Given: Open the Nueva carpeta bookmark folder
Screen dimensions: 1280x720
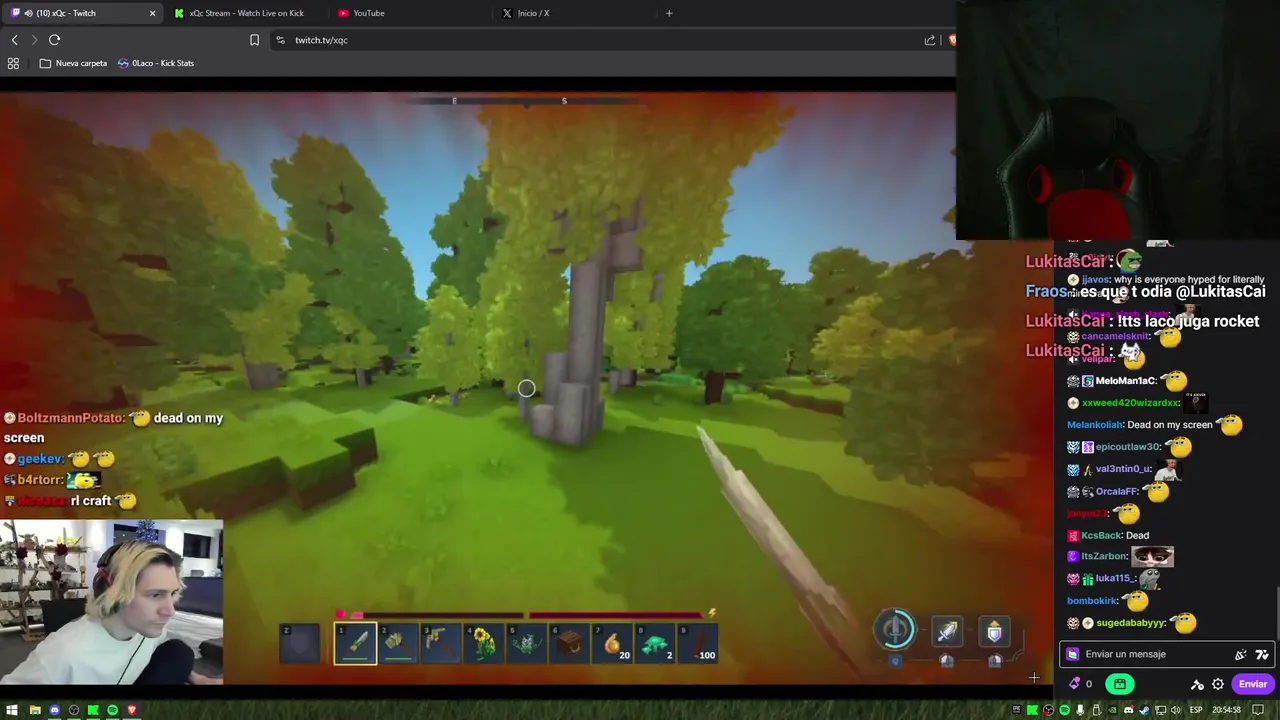Looking at the screenshot, I should pos(73,63).
